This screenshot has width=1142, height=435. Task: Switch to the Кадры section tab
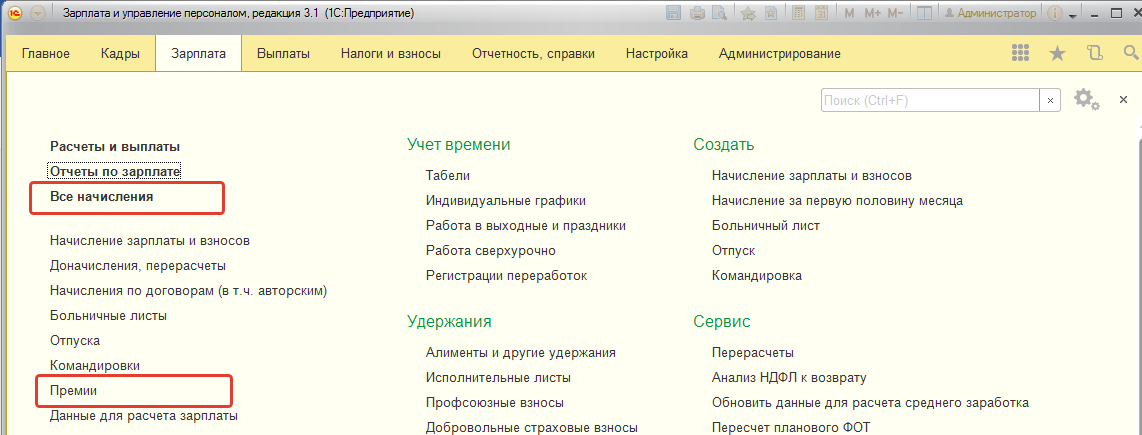[120, 54]
